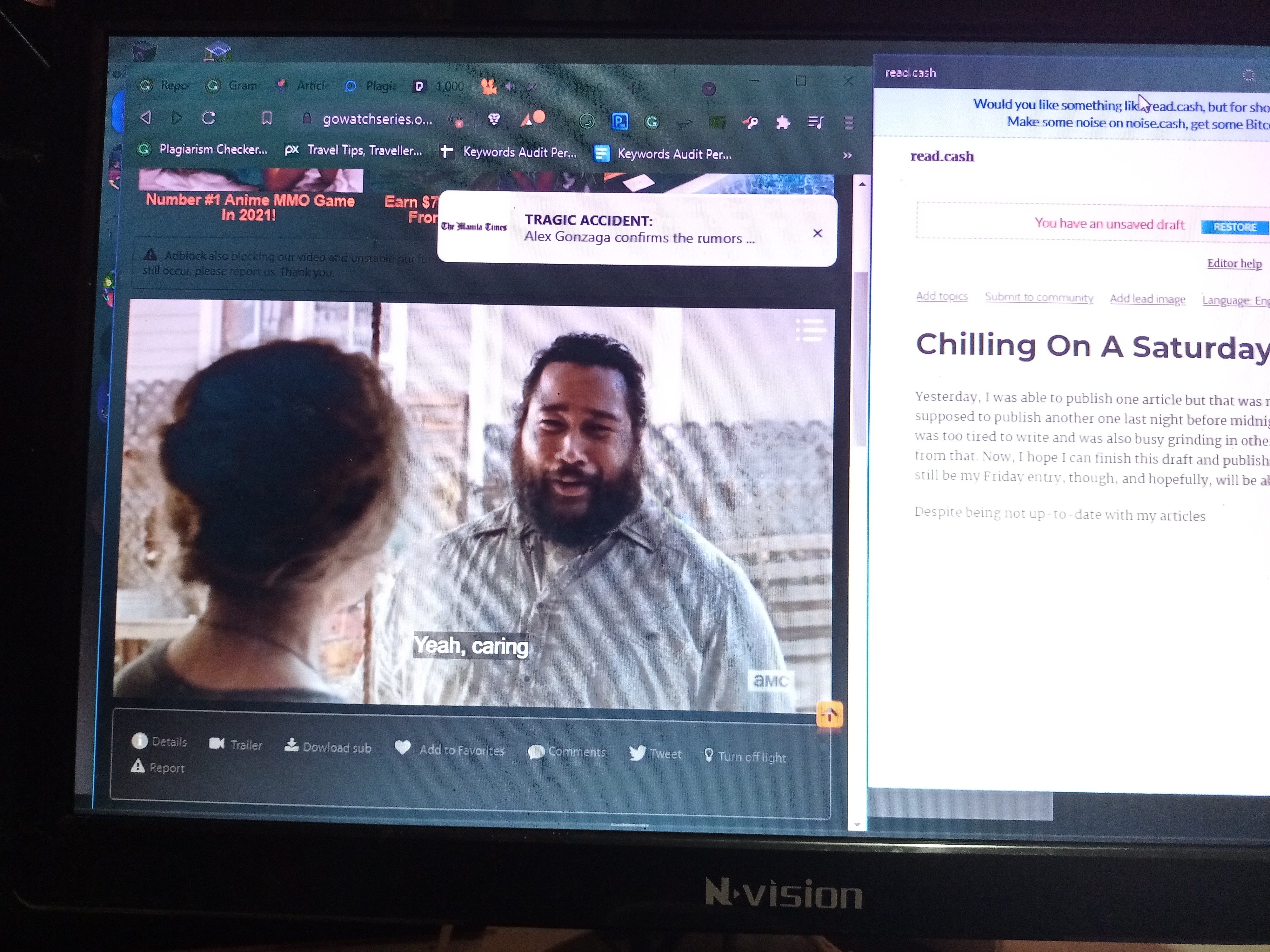Close the active video tab
The image size is (1270, 952).
click(532, 88)
